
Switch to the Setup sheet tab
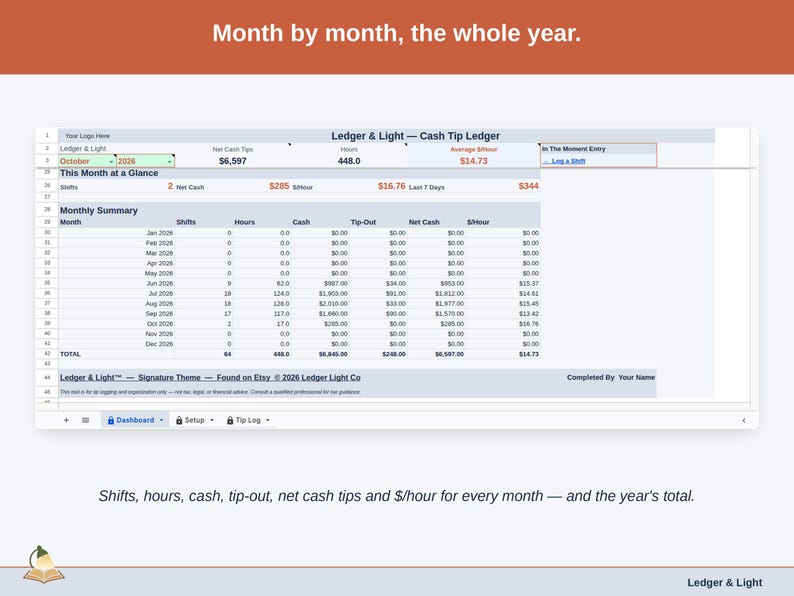(x=194, y=420)
